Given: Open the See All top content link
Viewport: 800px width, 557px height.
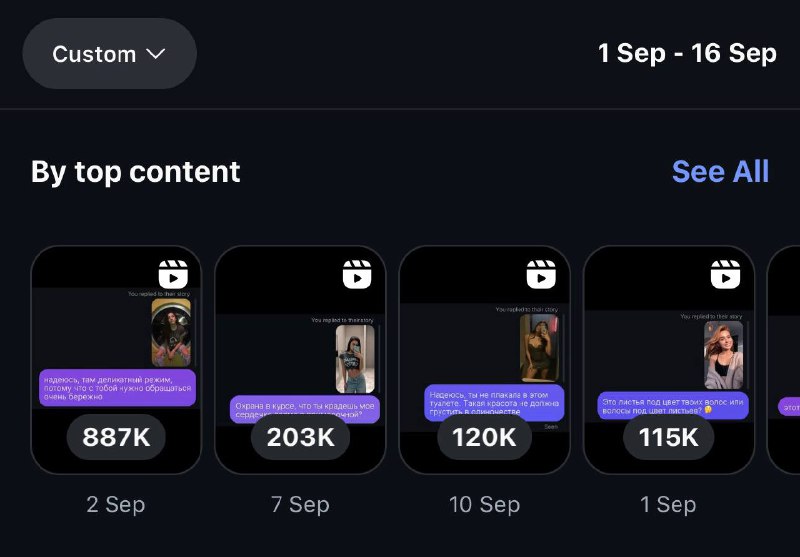Looking at the screenshot, I should 720,172.
